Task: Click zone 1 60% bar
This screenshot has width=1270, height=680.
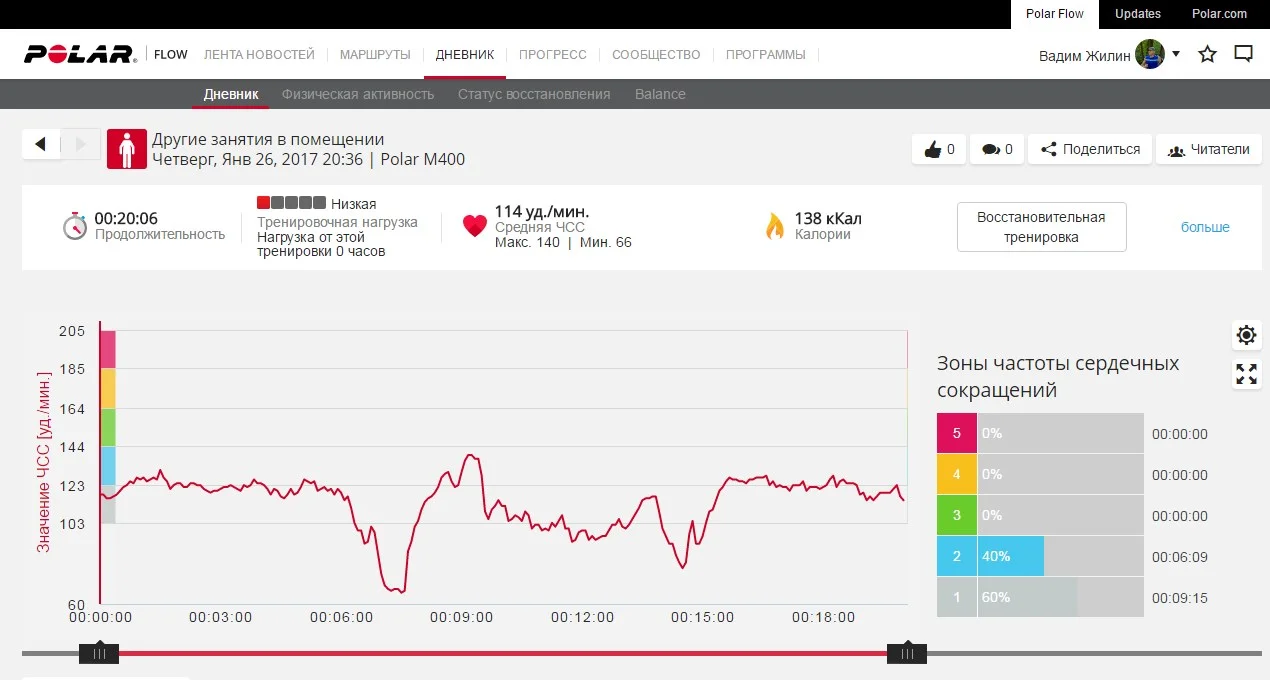Action: (x=1028, y=597)
